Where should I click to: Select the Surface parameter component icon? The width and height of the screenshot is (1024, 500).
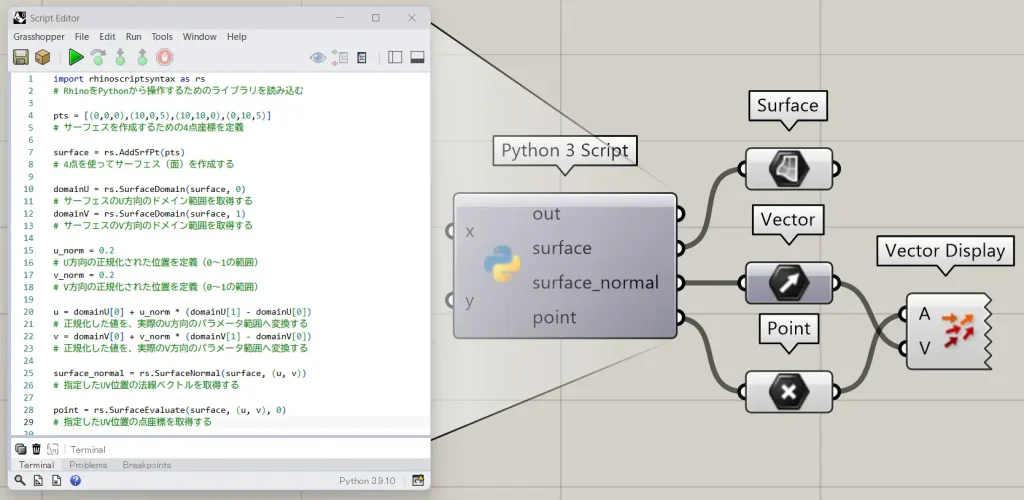pyautogui.click(x=789, y=168)
